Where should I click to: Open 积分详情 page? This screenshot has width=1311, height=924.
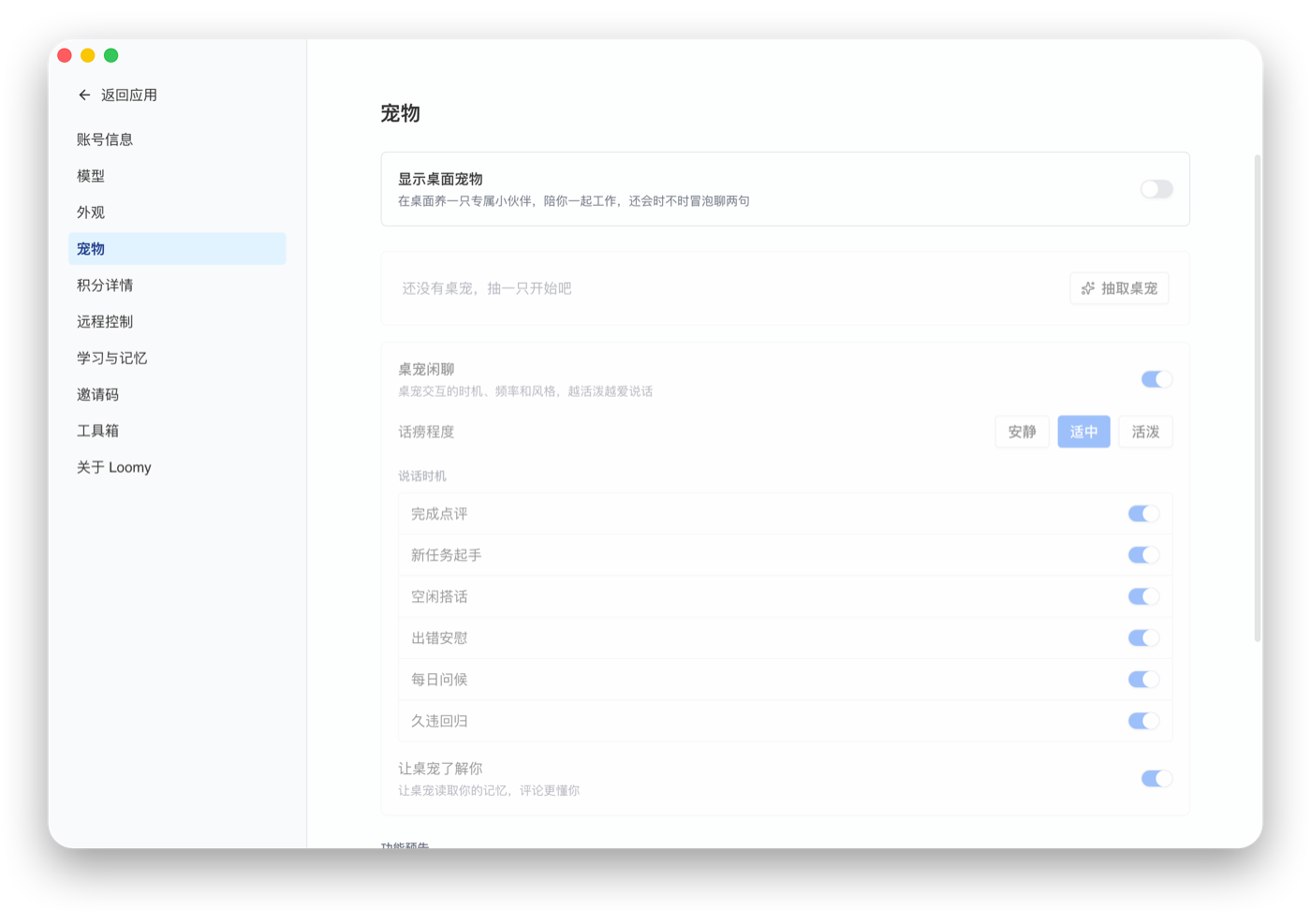coord(177,286)
